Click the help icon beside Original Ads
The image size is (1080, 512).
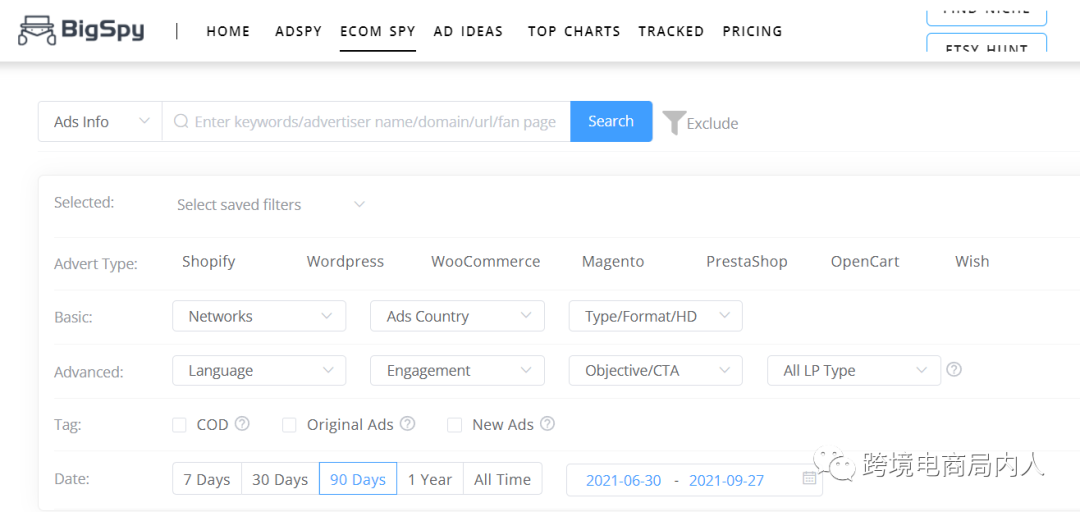(407, 423)
